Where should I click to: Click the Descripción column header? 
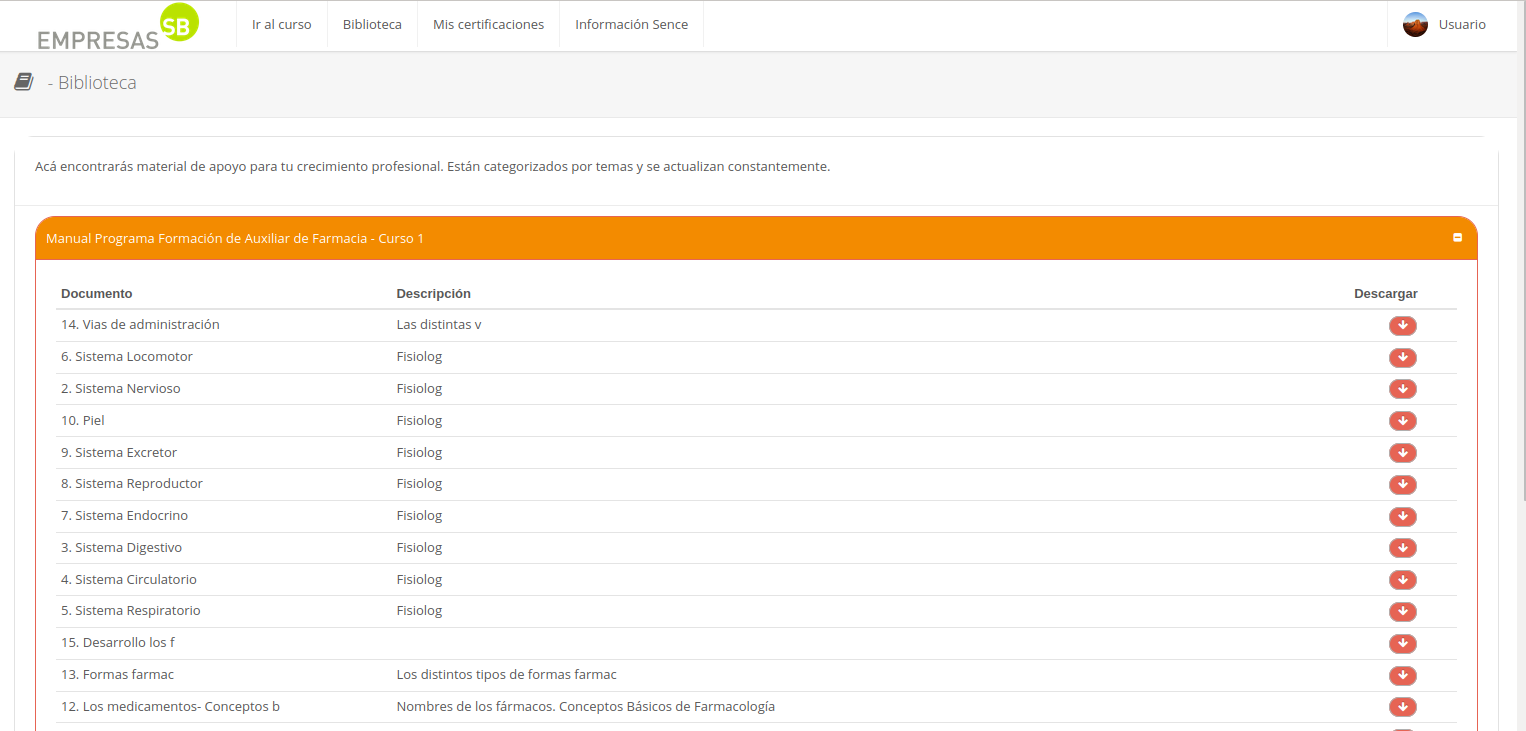point(433,294)
